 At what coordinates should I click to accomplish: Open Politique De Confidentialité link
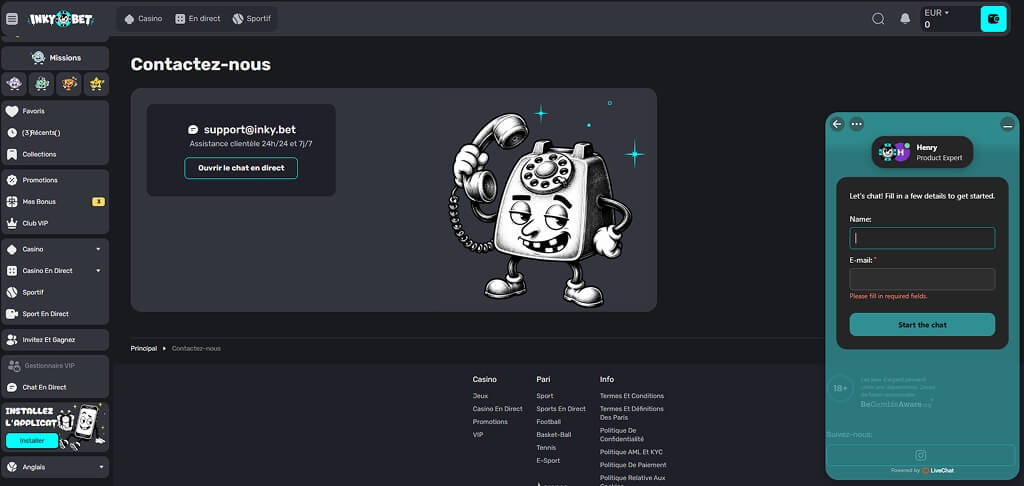pyautogui.click(x=622, y=434)
